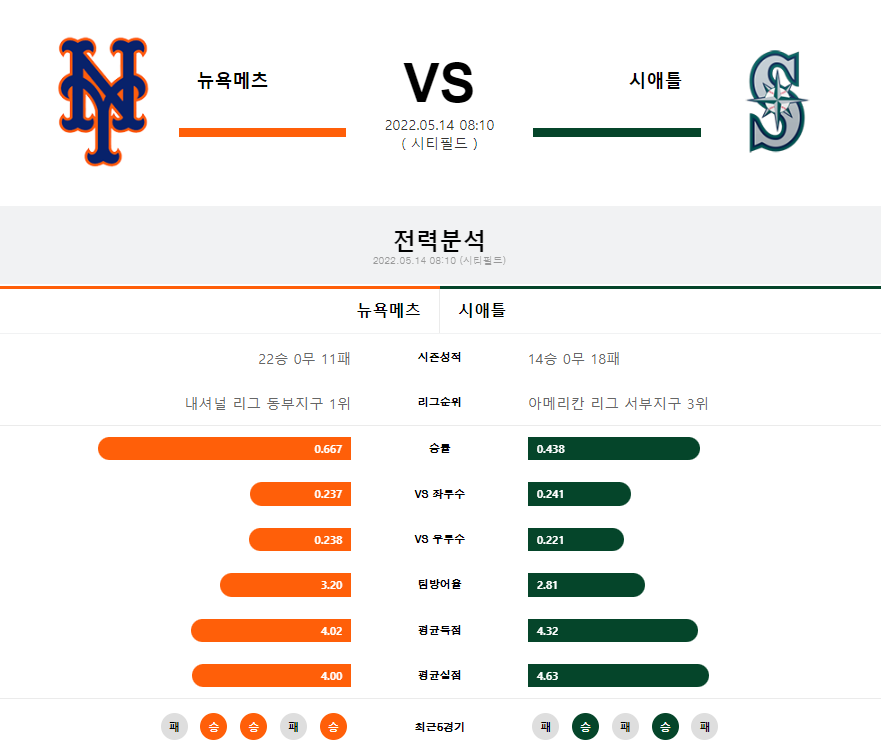Click Seattle's first green 승 circle

click(585, 726)
